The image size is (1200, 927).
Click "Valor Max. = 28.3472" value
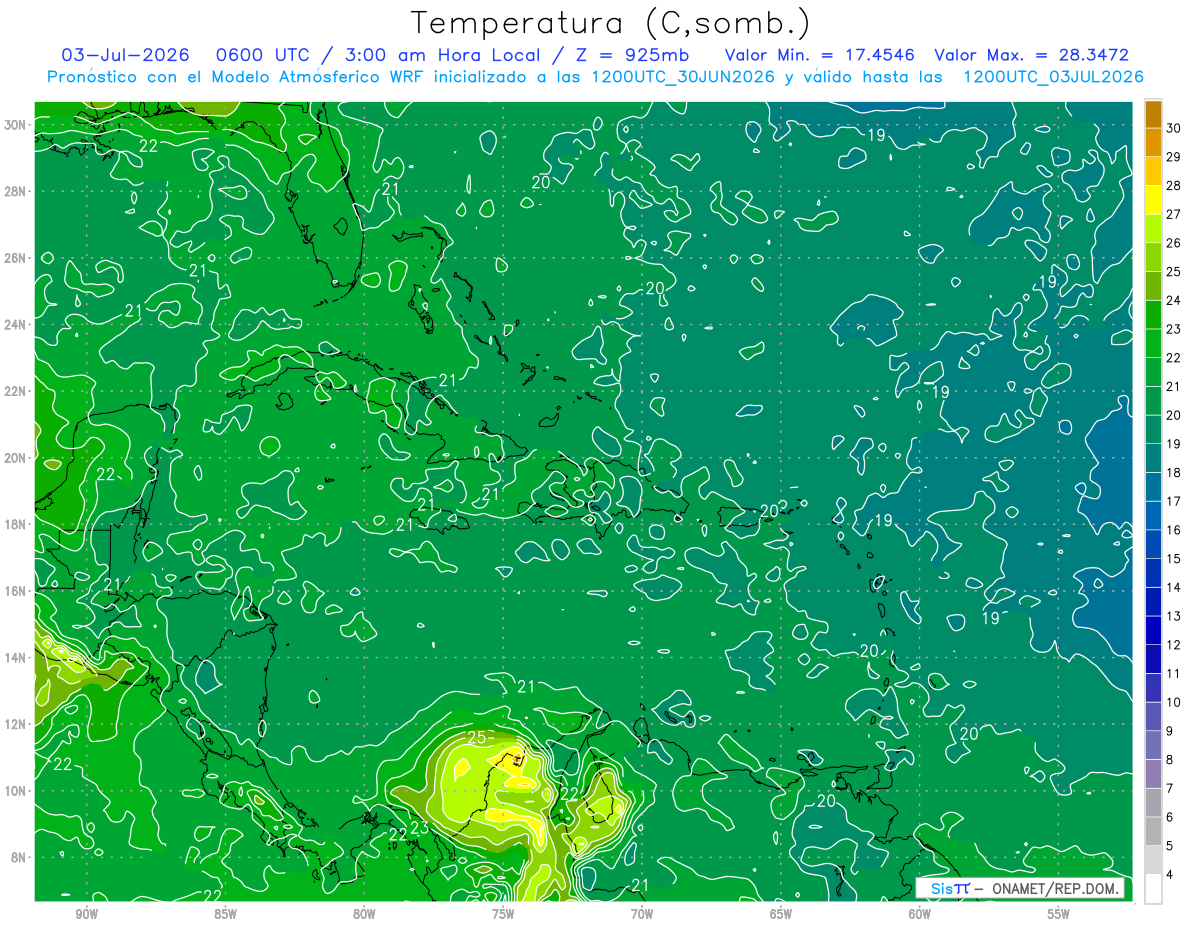coord(1032,55)
